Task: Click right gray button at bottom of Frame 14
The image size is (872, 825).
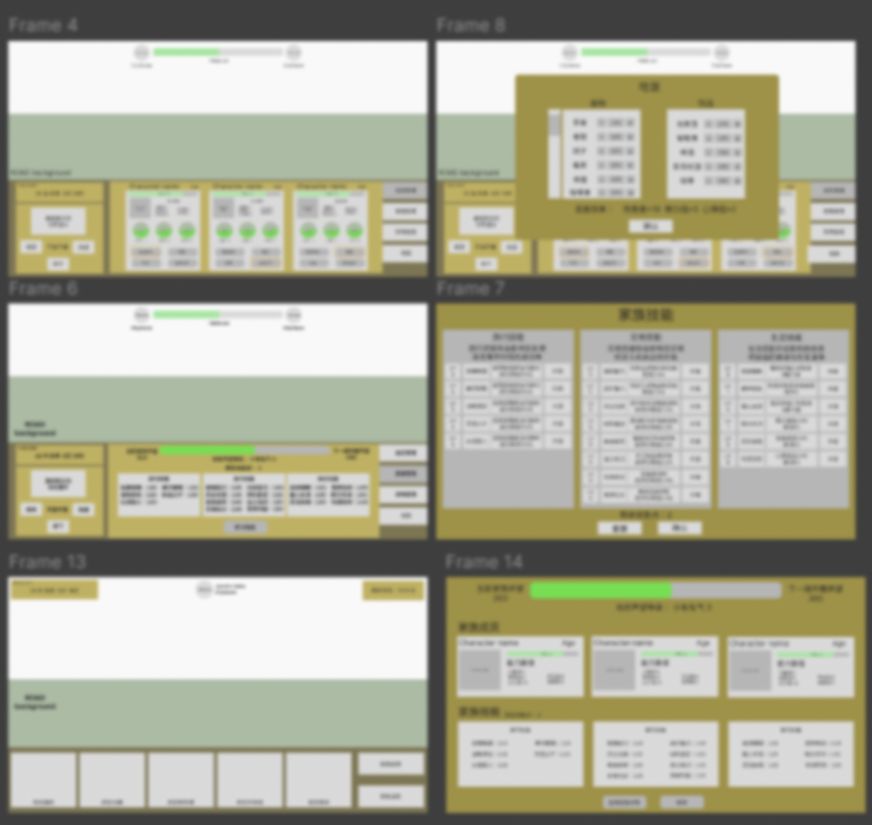Action: 682,802
